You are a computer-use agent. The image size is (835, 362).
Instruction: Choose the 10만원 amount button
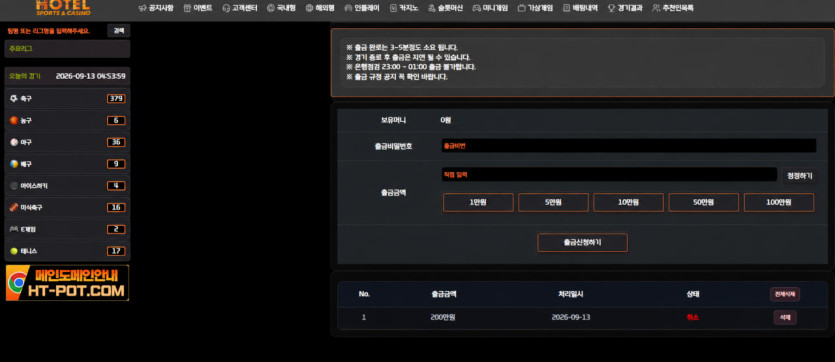pos(628,202)
